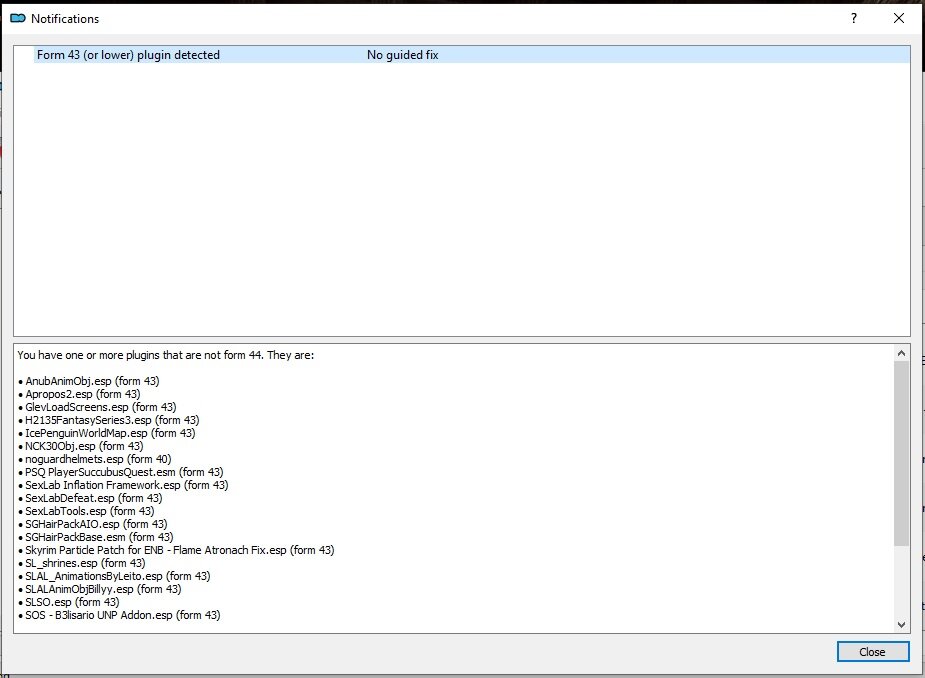This screenshot has height=678, width=925.
Task: Click the IcePenguinWorldMap.esp entry
Action: (x=109, y=433)
